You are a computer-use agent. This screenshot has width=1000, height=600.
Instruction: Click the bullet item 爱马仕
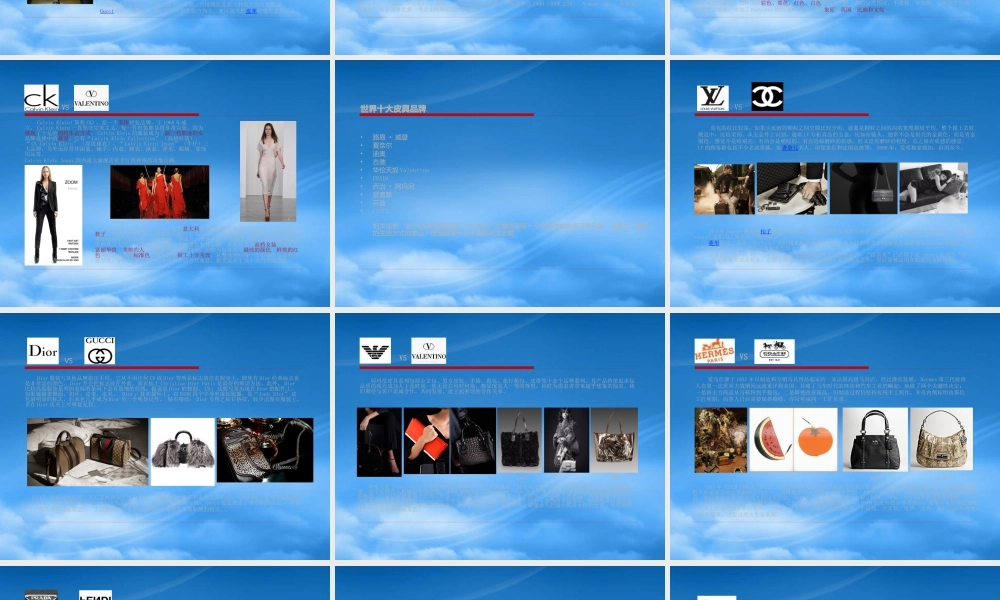click(383, 194)
